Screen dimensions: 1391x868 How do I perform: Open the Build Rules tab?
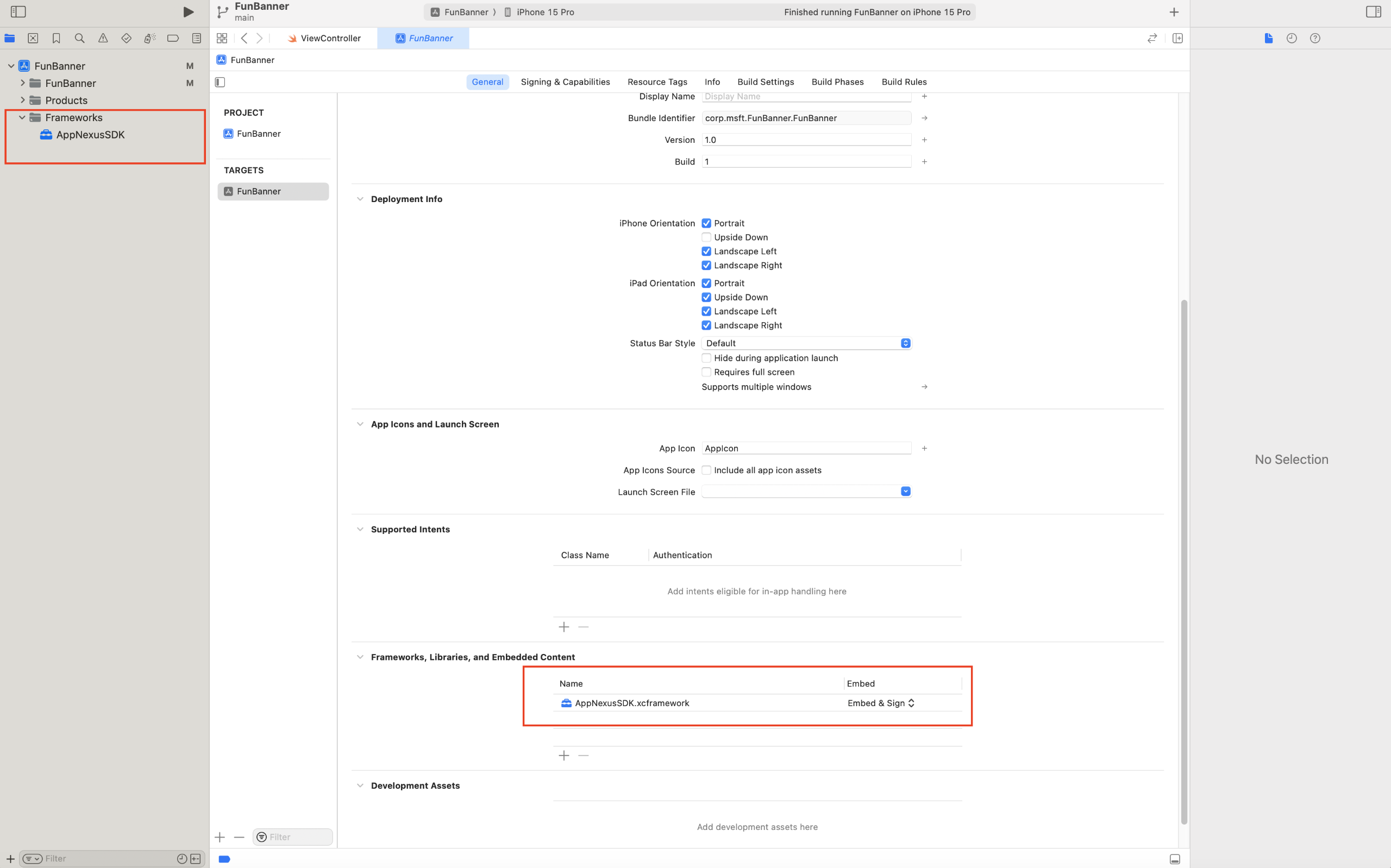click(x=904, y=81)
